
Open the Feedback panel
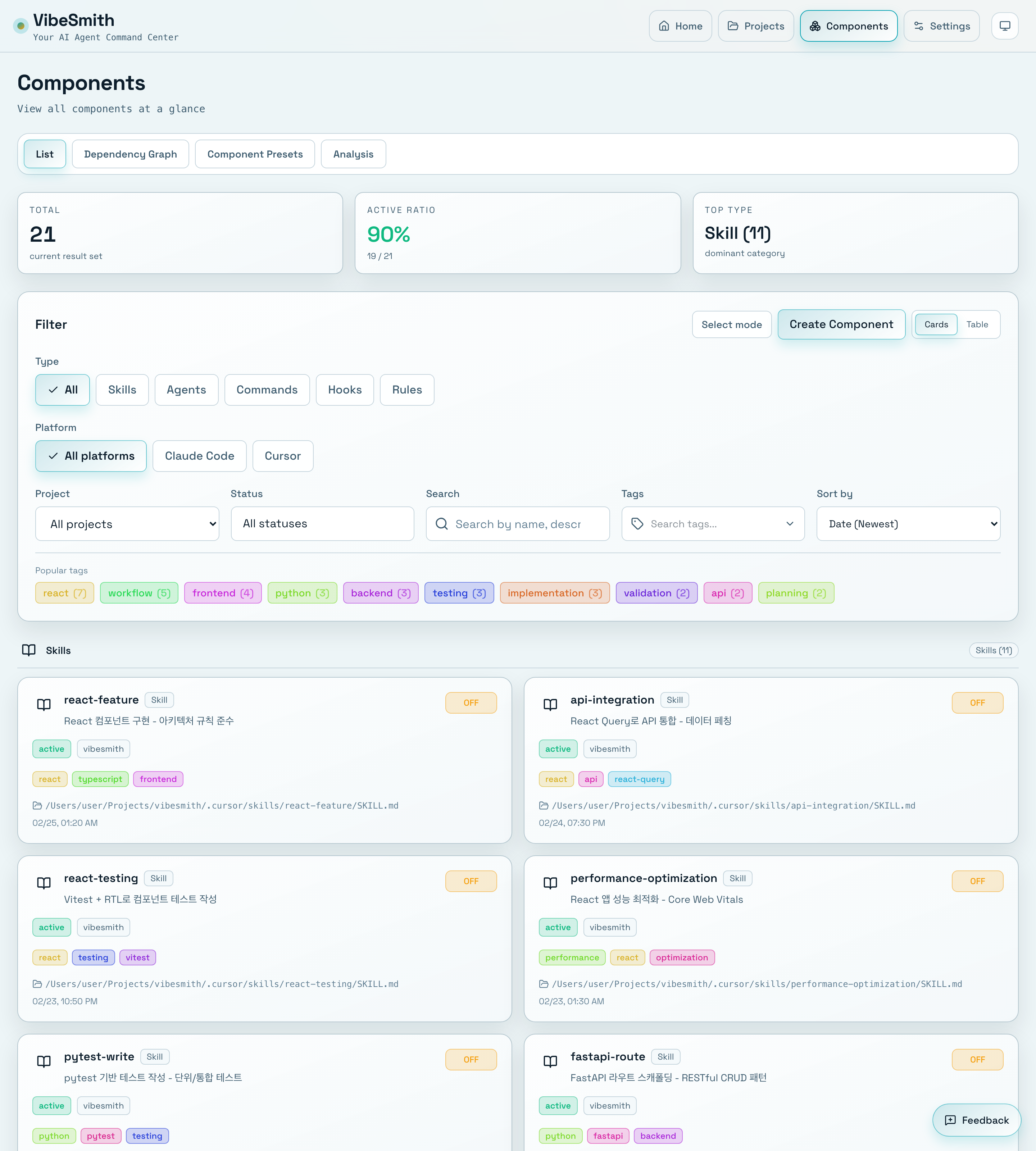click(976, 1120)
